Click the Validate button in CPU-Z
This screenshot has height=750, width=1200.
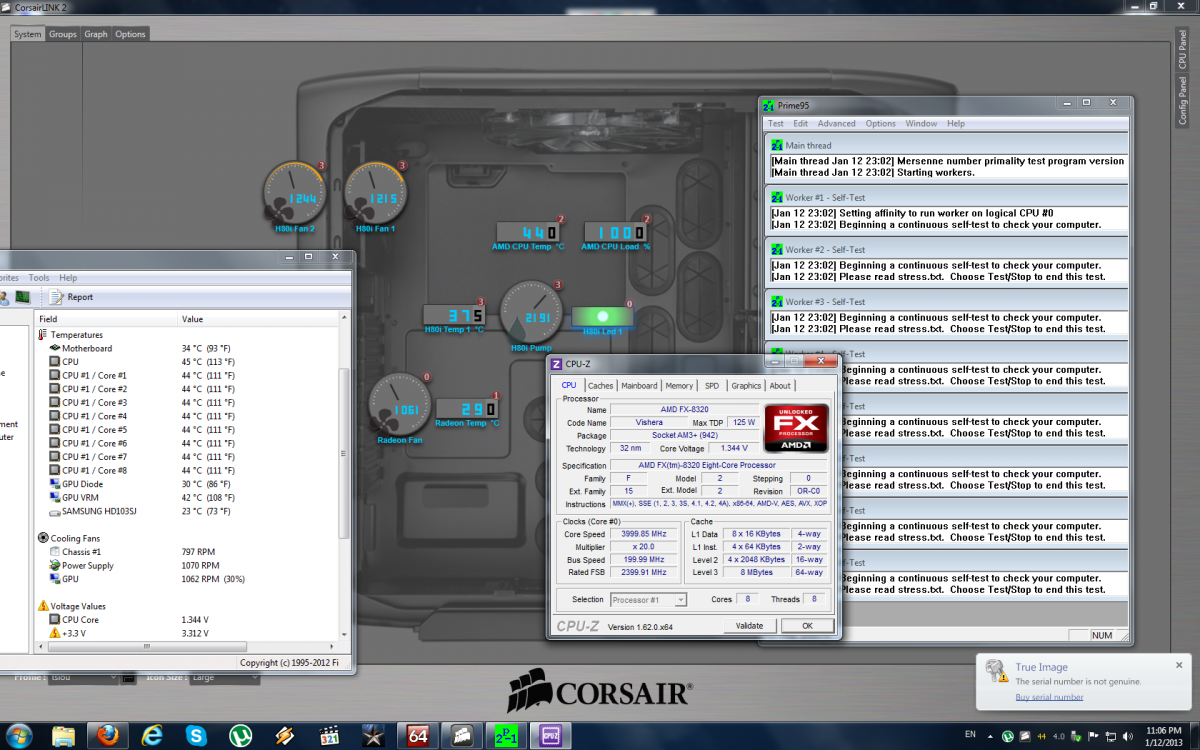point(749,626)
